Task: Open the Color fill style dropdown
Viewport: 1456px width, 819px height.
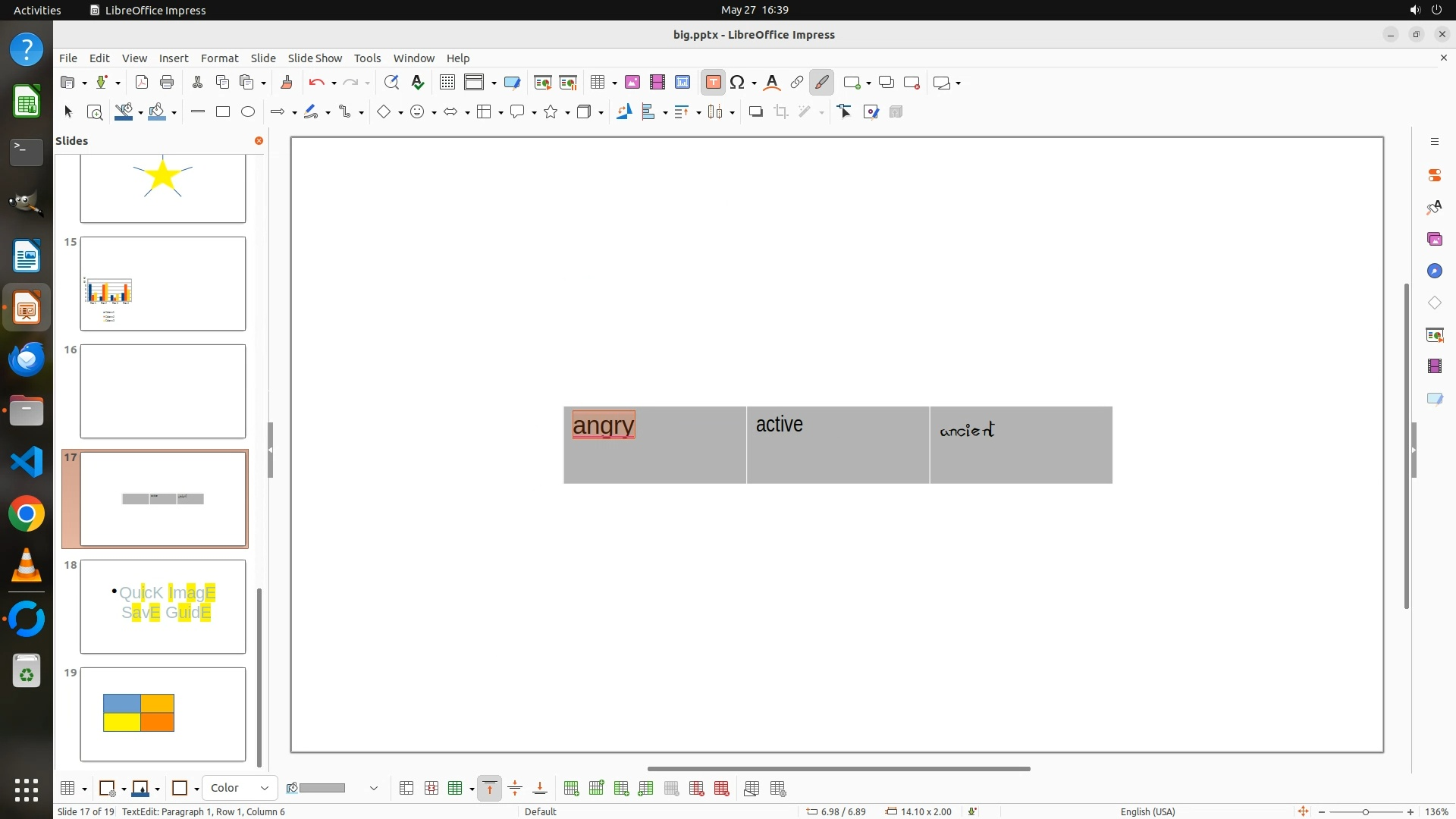Action: point(240,789)
